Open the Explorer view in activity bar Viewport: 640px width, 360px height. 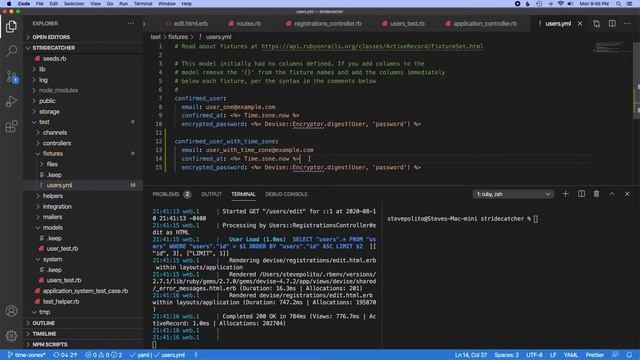coord(11,27)
